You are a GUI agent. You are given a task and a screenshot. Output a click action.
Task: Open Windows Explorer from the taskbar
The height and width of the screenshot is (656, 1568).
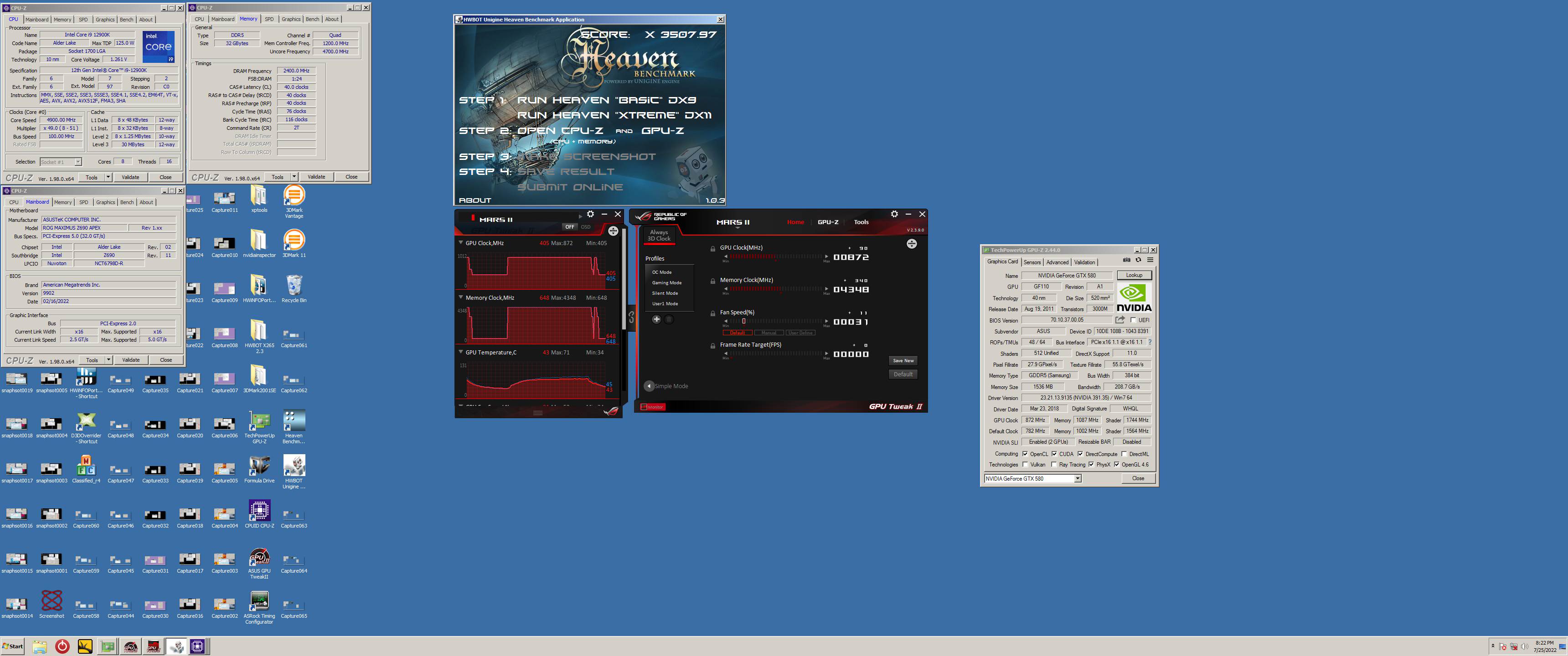(40, 646)
